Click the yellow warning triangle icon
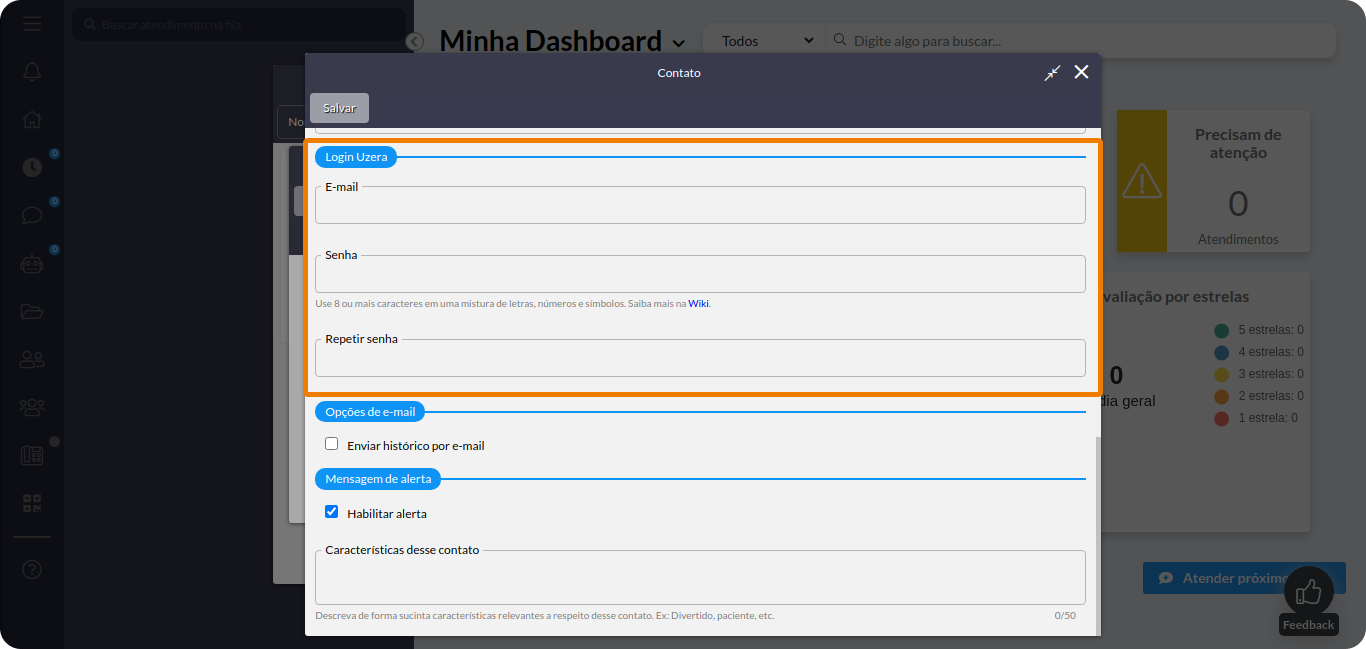The width and height of the screenshot is (1366, 649). pos(1141,181)
